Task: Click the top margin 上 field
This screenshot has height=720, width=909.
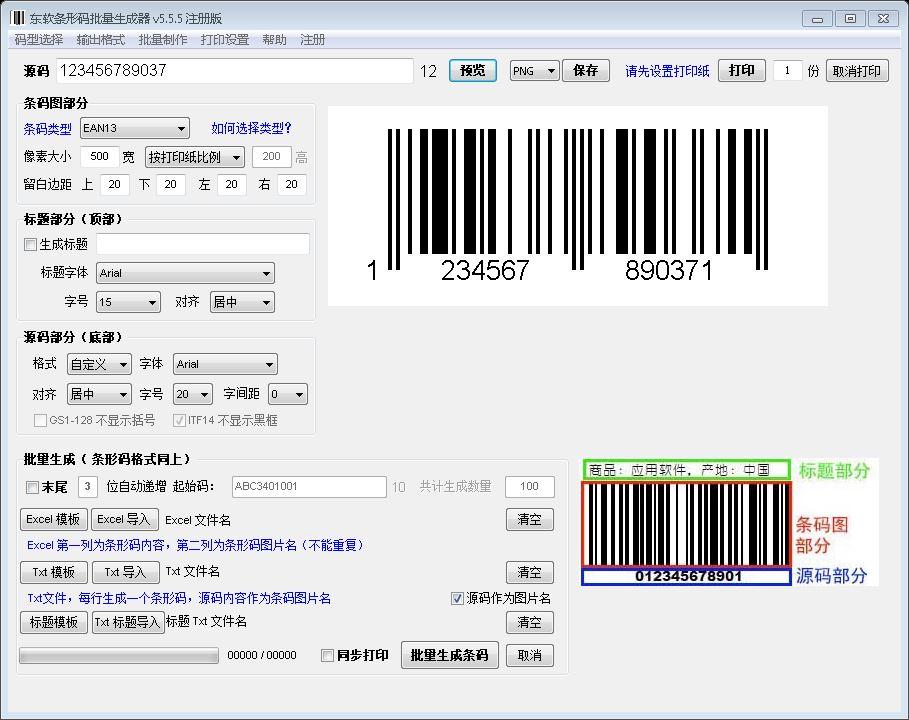Action: [115, 184]
